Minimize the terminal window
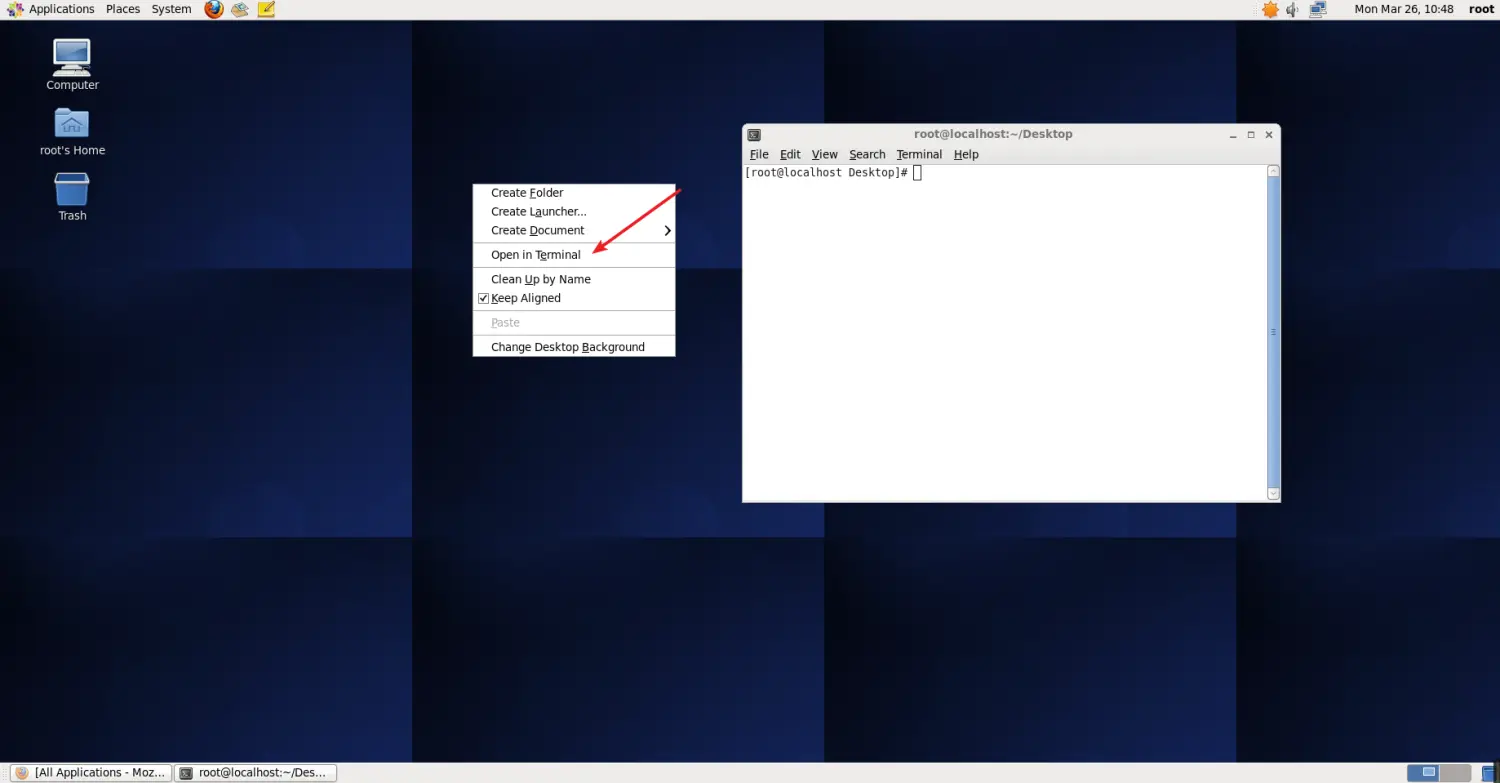The height and width of the screenshot is (783, 1500). (x=1232, y=134)
